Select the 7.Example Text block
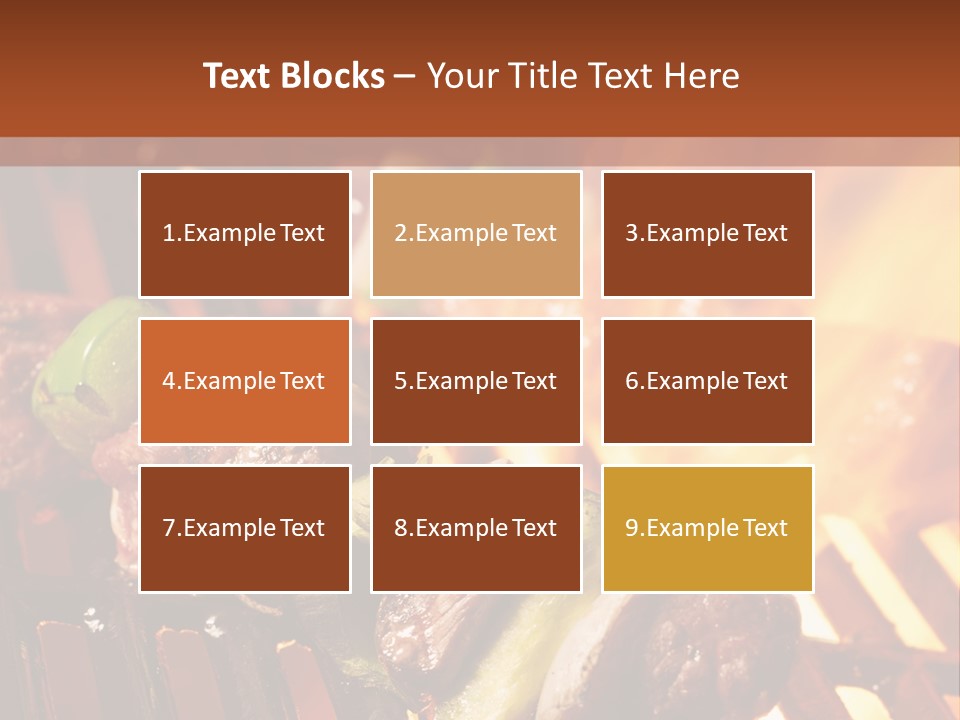The height and width of the screenshot is (720, 960). tap(244, 528)
